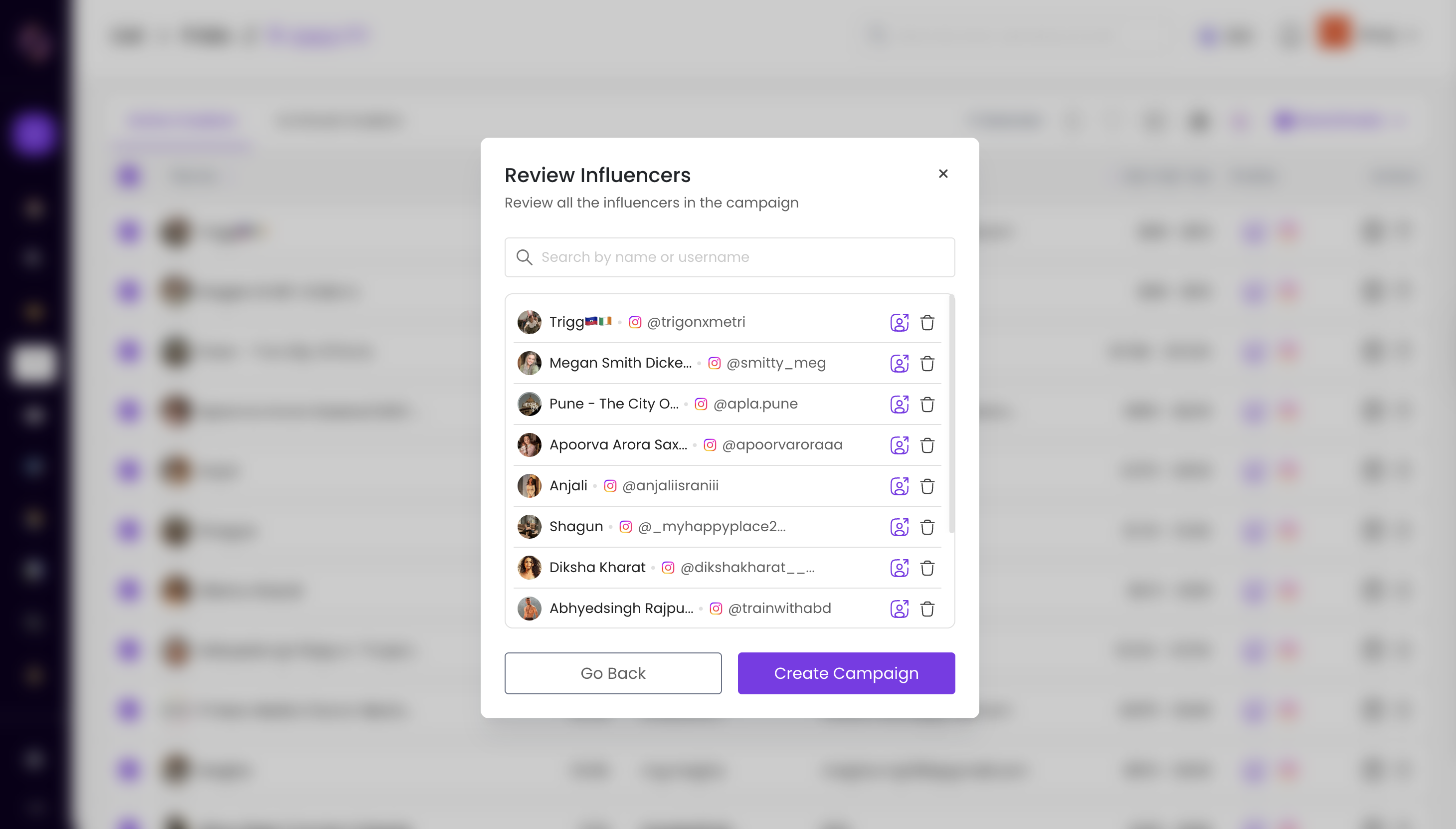Click the Create Campaign button
This screenshot has width=1456, height=829.
point(846,673)
